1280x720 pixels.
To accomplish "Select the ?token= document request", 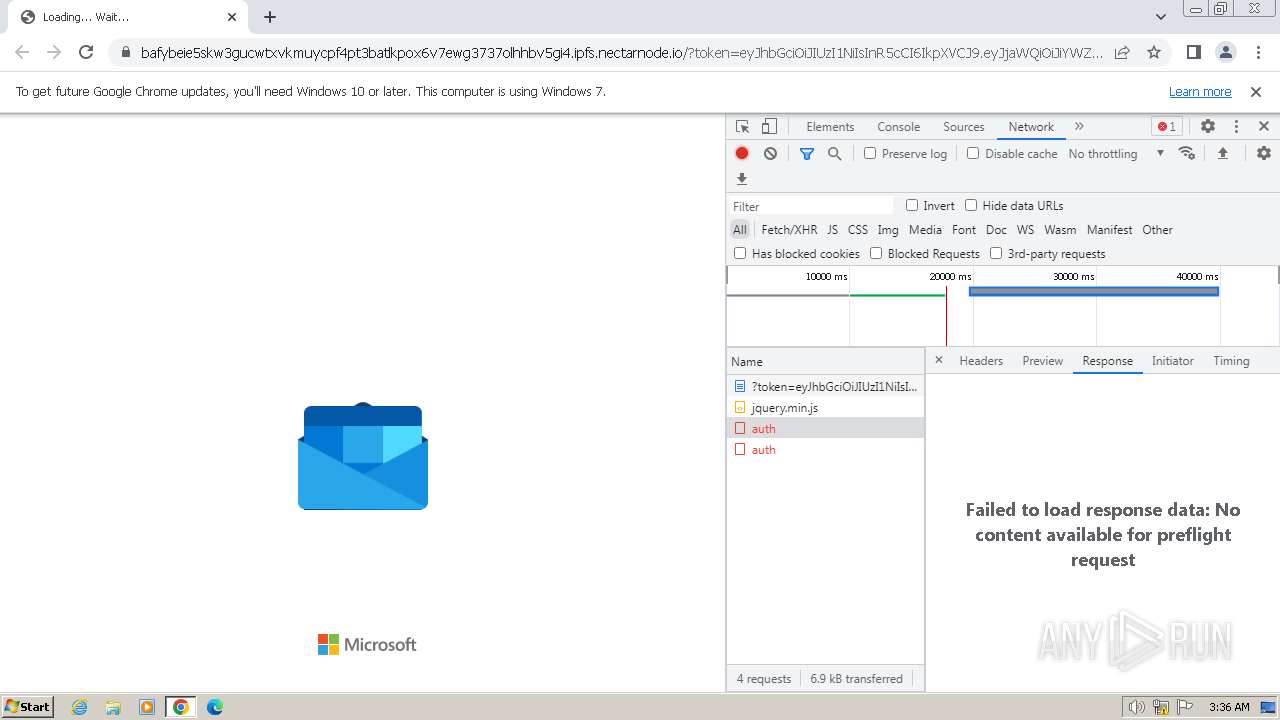I will 825,386.
